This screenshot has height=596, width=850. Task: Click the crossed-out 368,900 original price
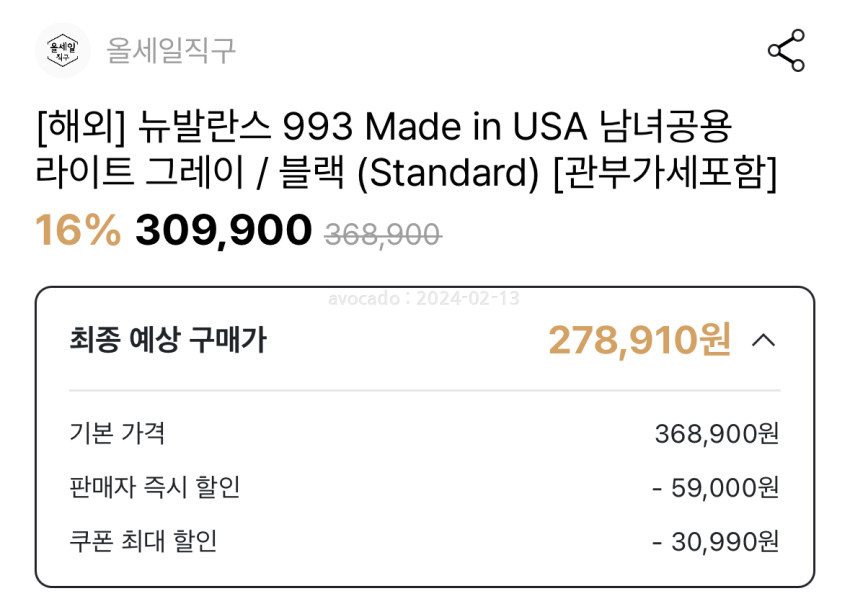click(x=382, y=234)
